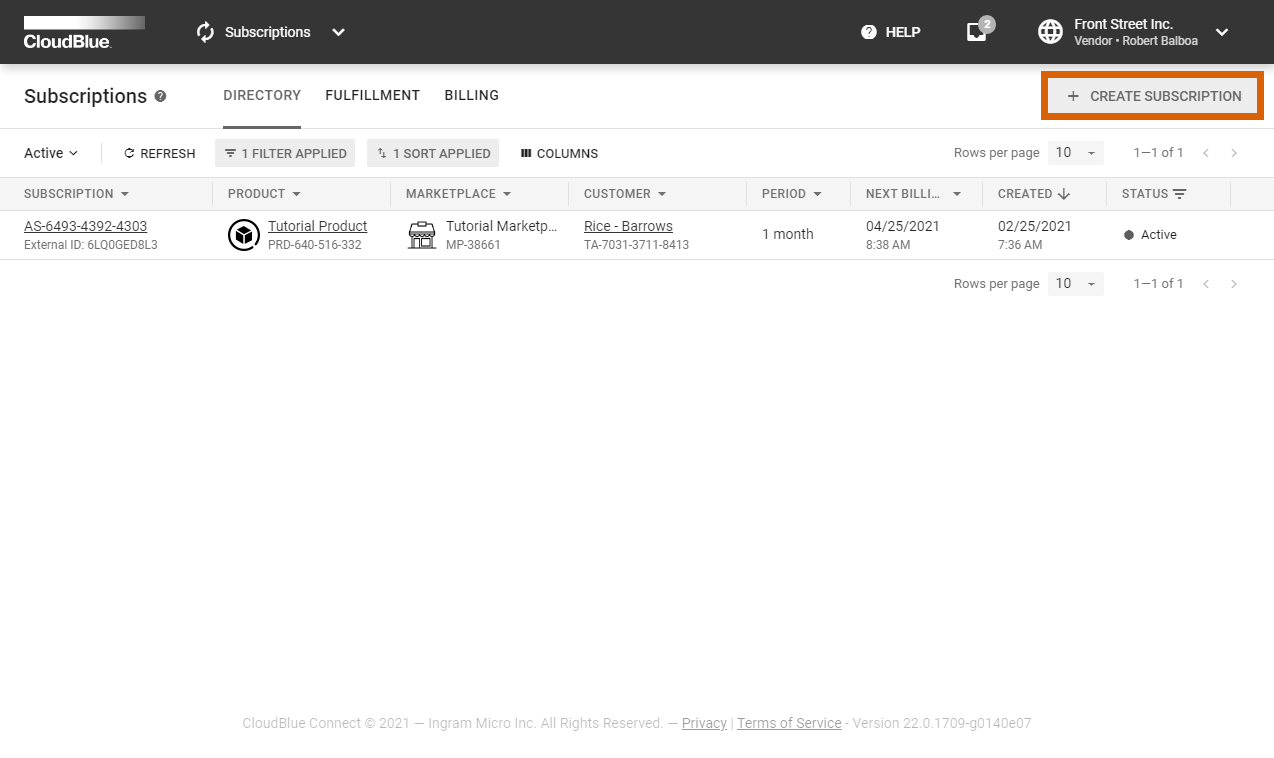Click the globe account icon

point(1050,32)
